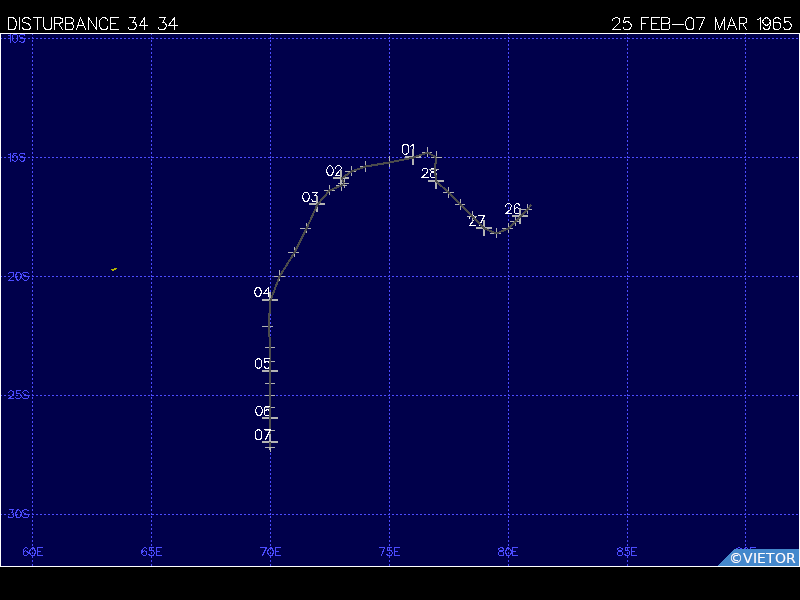Click the 10S latitude label
The width and height of the screenshot is (800, 600).
point(16,39)
